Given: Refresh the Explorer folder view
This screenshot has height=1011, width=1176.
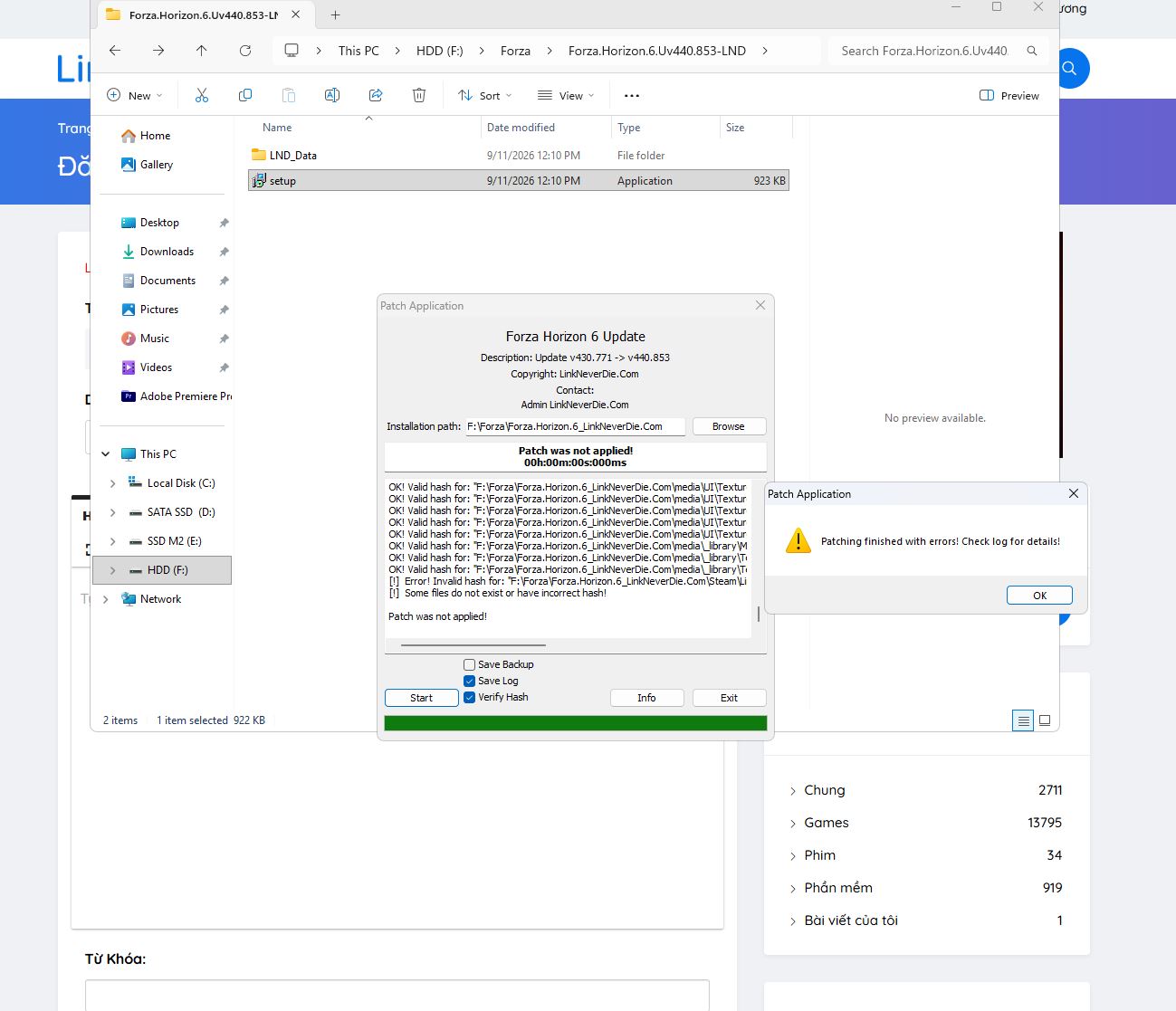Looking at the screenshot, I should (x=244, y=51).
